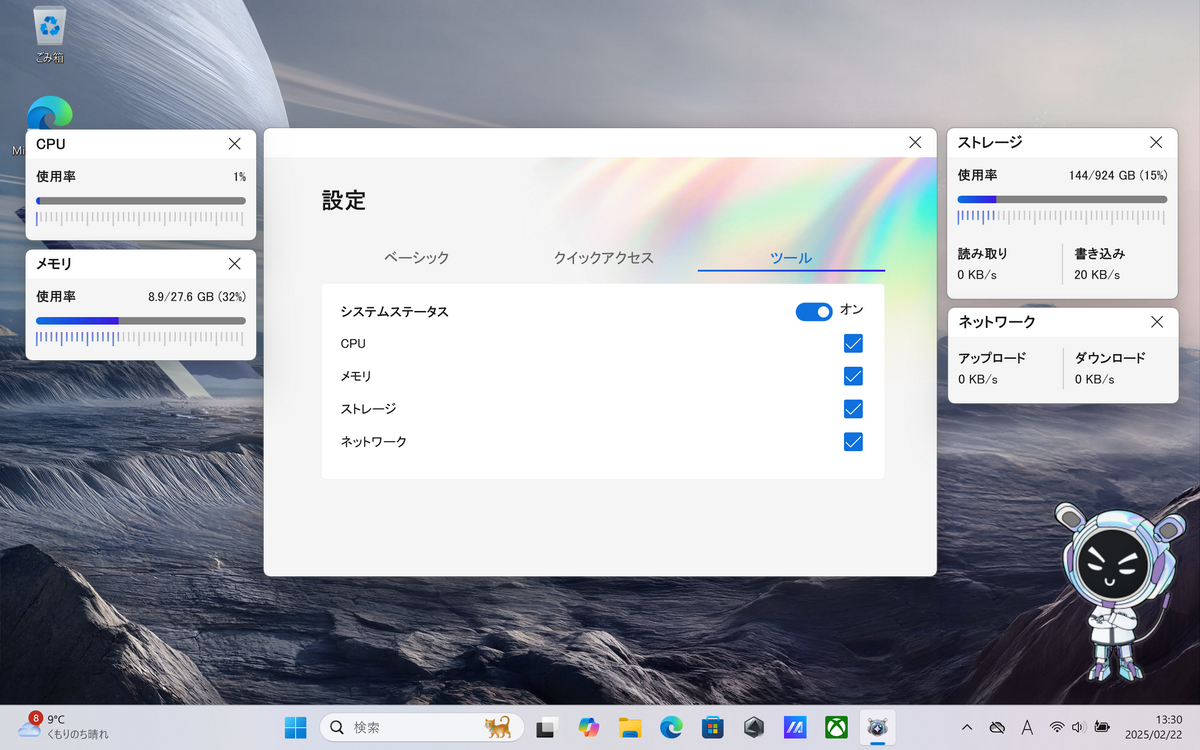Screen dimensions: 1200x750
Task: Click the taskbar 検索 search box
Action: pyautogui.click(x=422, y=727)
